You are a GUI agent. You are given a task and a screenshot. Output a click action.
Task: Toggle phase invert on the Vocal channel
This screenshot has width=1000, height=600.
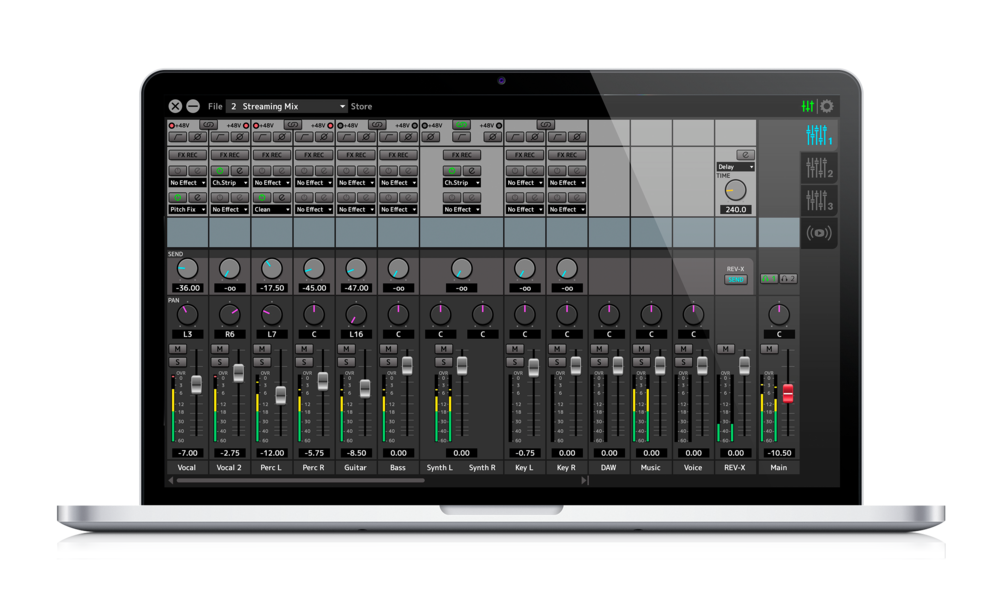pos(196,136)
